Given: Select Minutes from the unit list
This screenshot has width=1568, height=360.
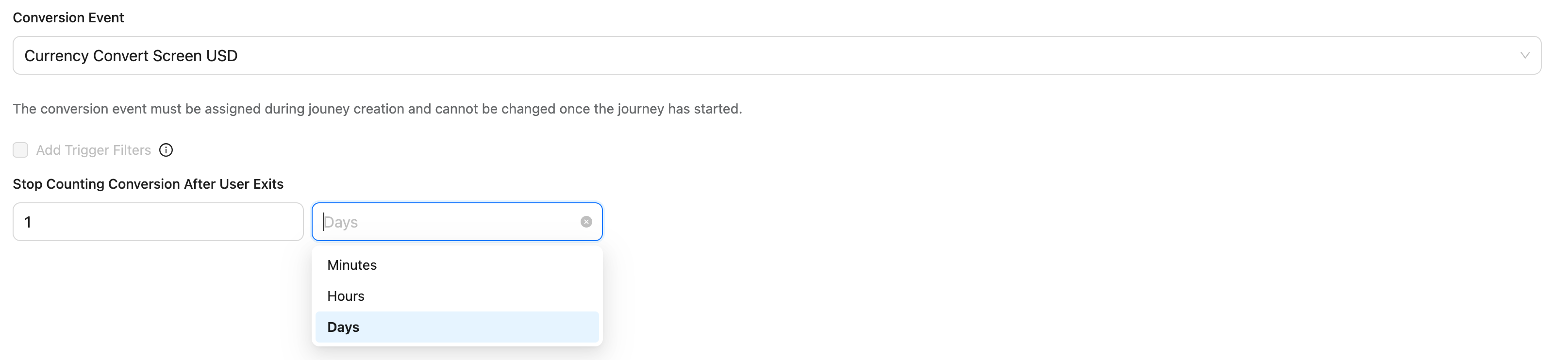Looking at the screenshot, I should click(x=456, y=265).
